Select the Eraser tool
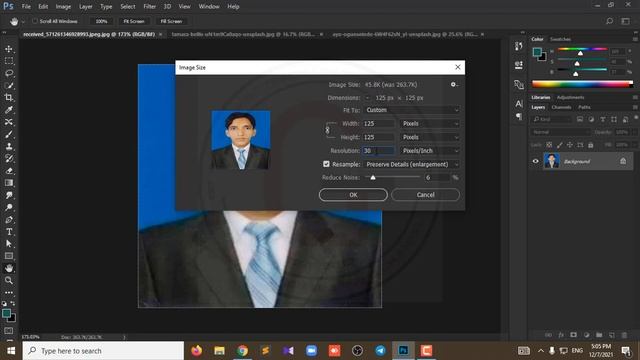 [x=9, y=171]
